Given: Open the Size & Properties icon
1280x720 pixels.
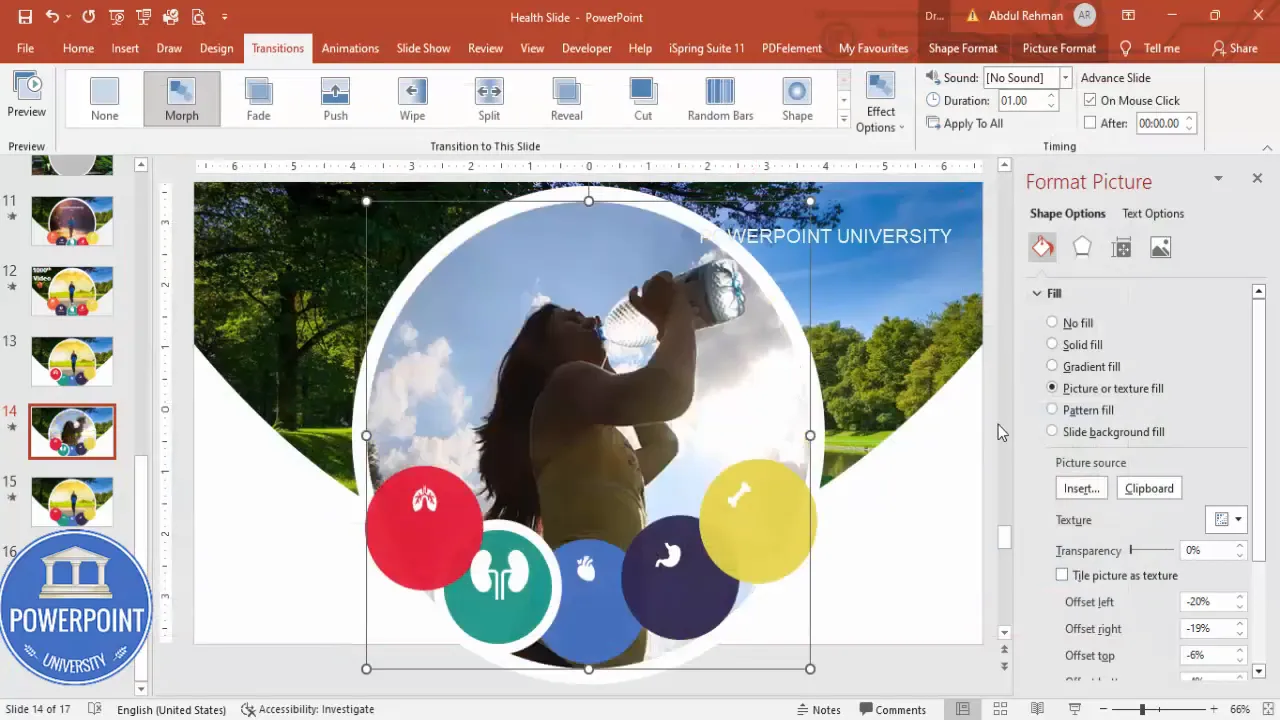Looking at the screenshot, I should (1121, 247).
